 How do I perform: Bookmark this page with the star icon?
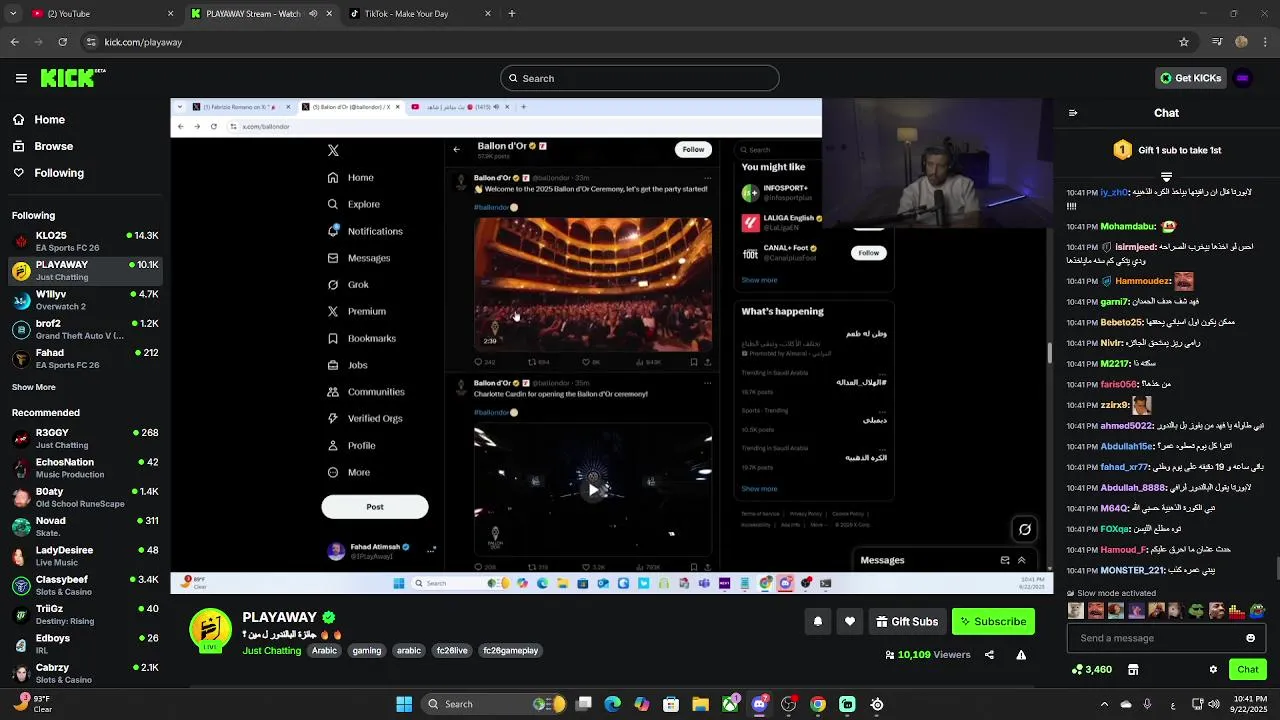(x=1184, y=42)
